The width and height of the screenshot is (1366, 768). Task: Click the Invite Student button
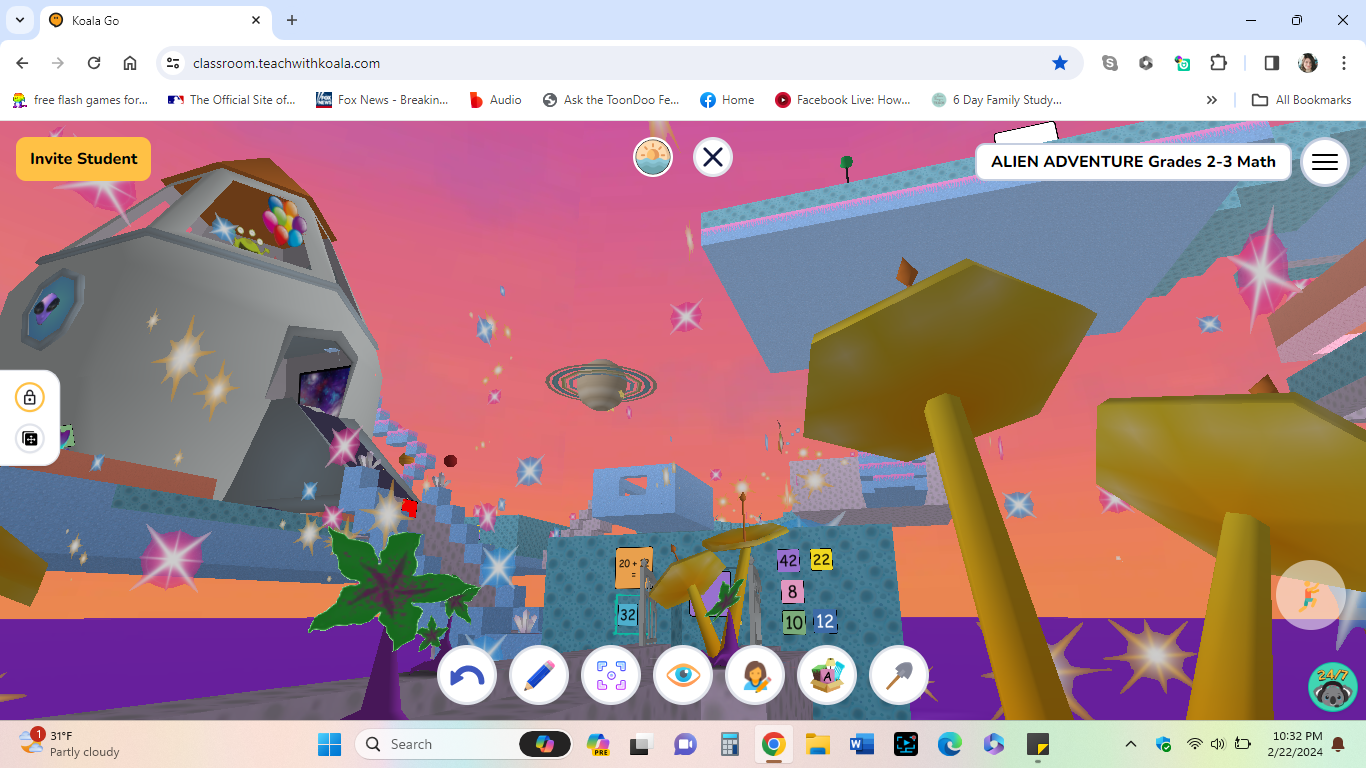83,159
